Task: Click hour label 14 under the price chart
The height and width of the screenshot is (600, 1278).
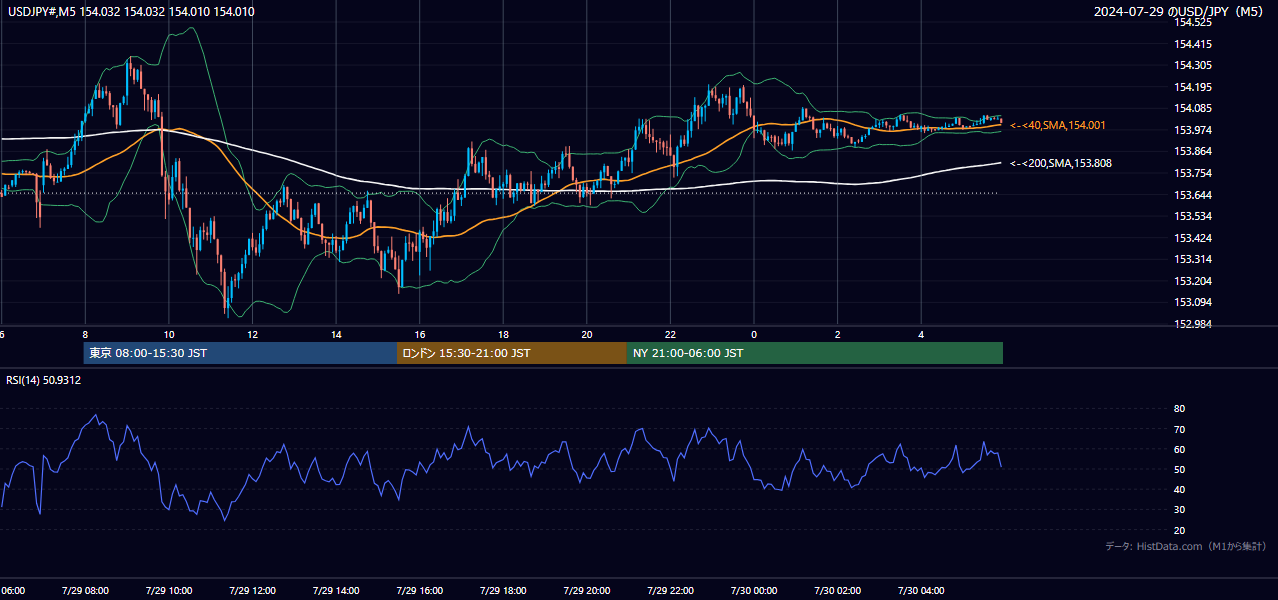Action: (336, 335)
